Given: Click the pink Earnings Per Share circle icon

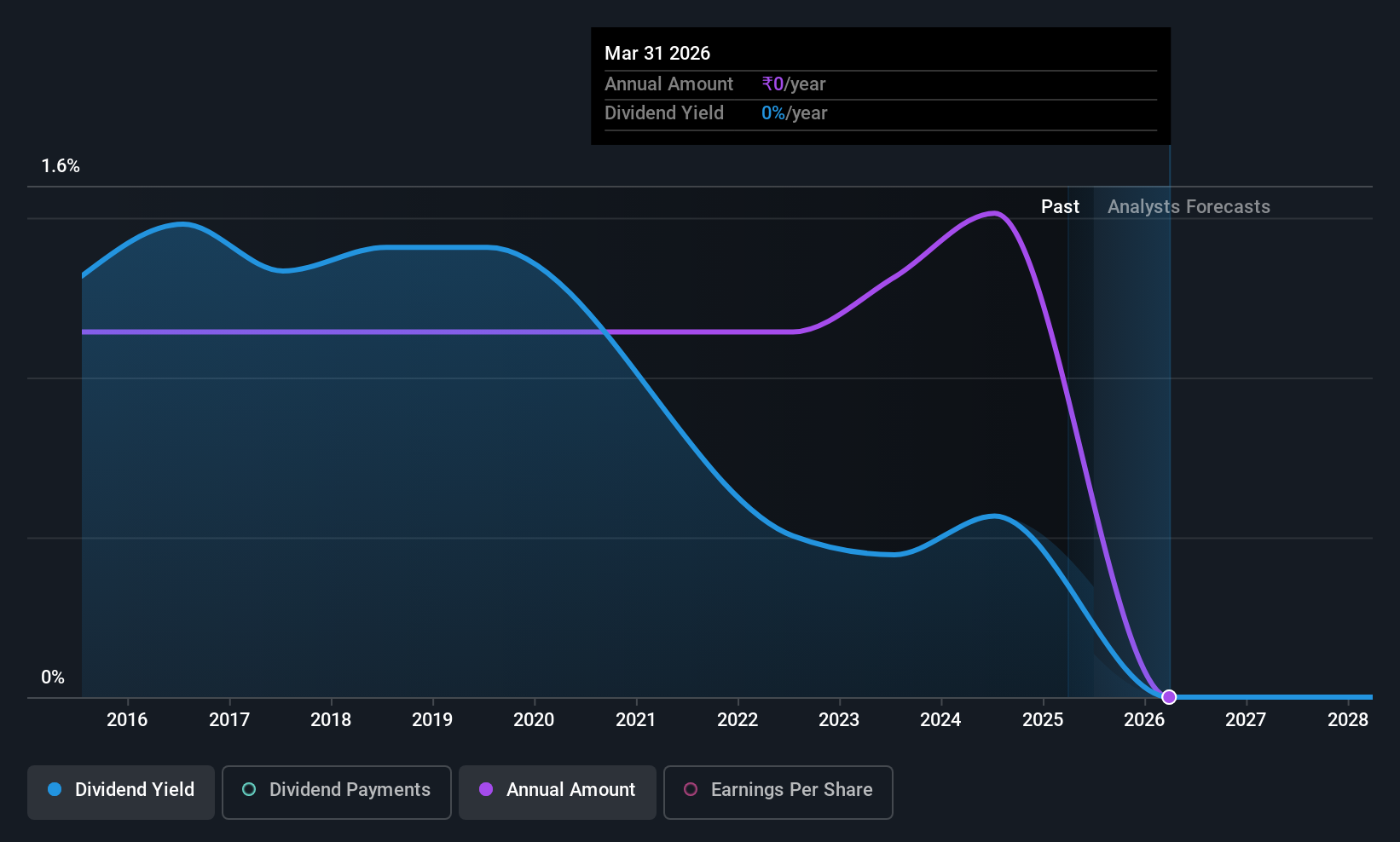Looking at the screenshot, I should click(691, 789).
